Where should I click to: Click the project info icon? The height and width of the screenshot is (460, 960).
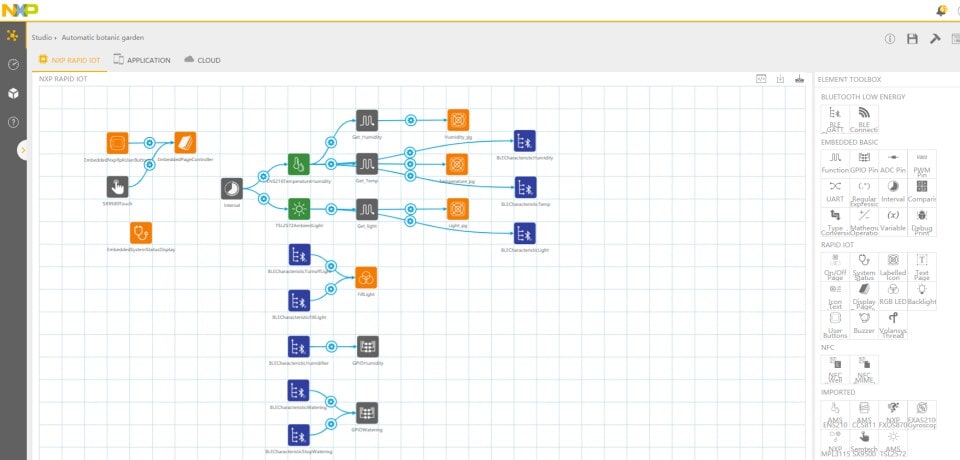[x=889, y=38]
